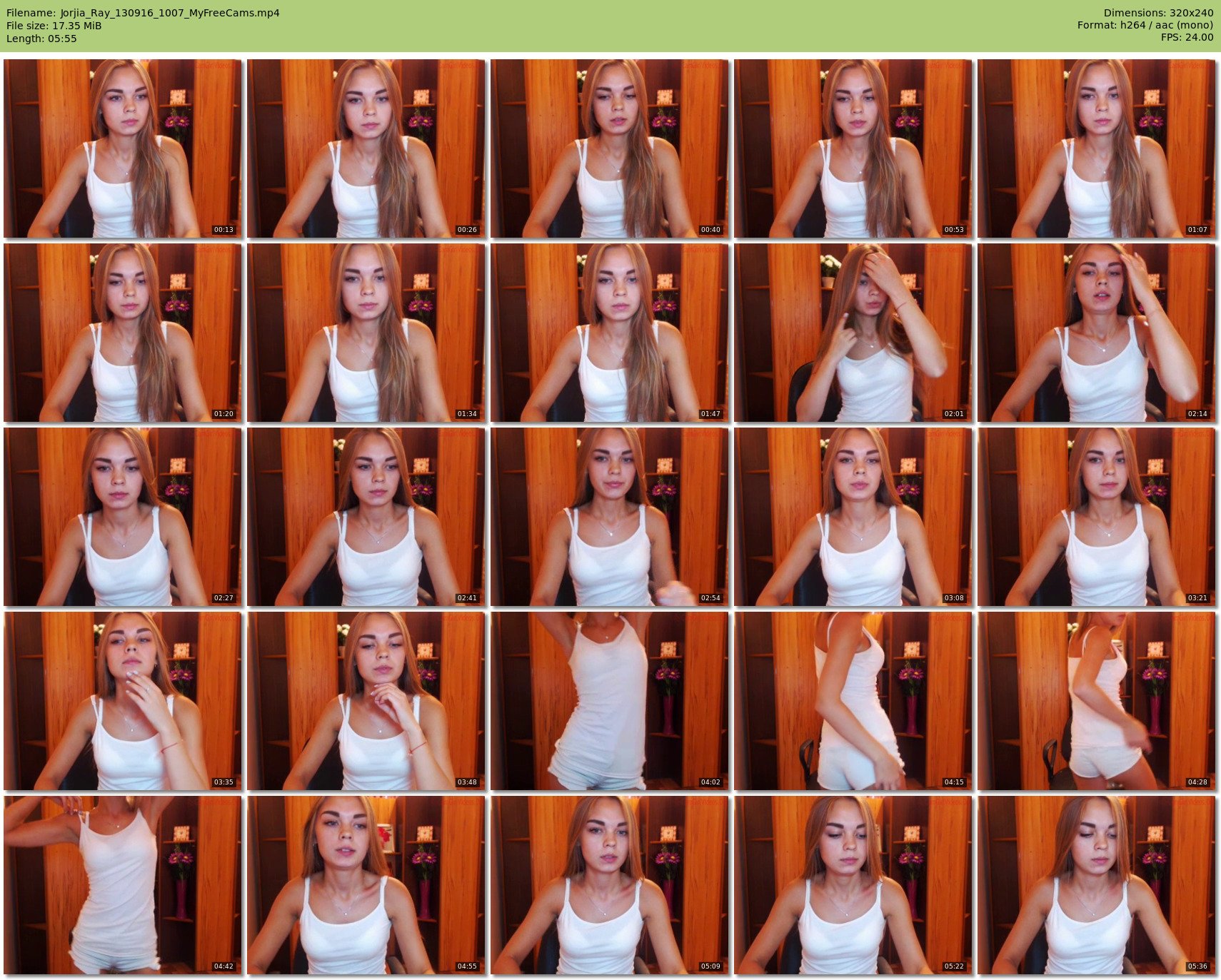Click the "Format: h264 / aac (mono)" text
This screenshot has height=980, width=1221.
[x=1145, y=26]
